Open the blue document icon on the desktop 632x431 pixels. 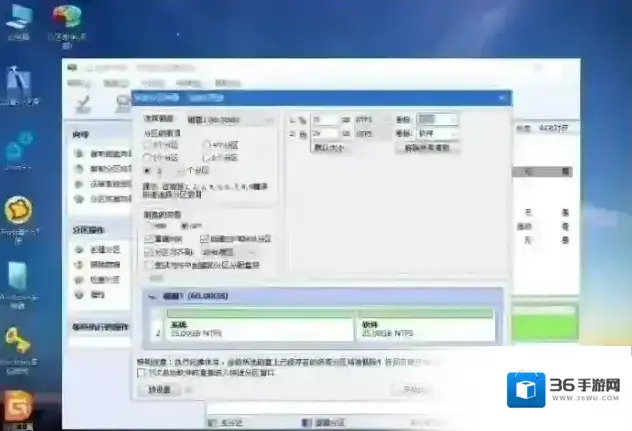(x=17, y=278)
